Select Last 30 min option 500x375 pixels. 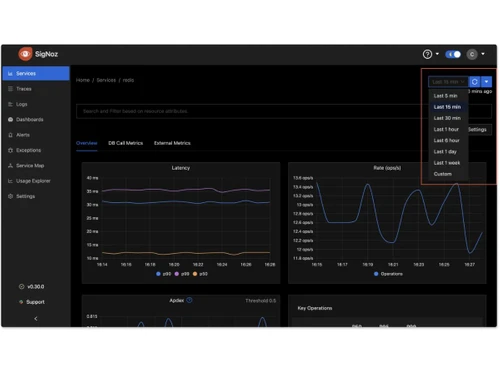[x=448, y=118]
